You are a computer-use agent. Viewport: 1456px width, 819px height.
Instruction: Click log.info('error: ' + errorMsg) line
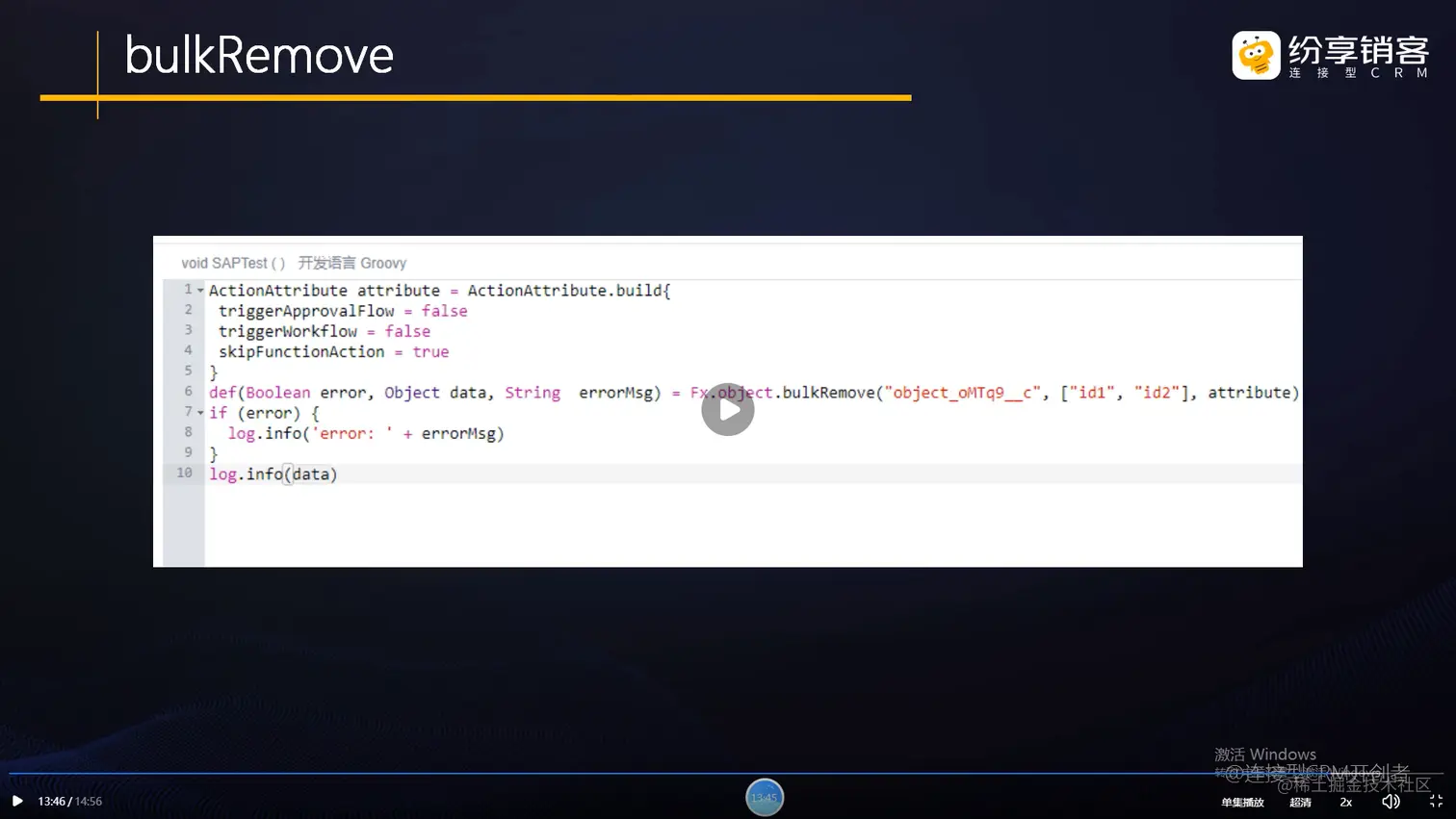coord(366,434)
